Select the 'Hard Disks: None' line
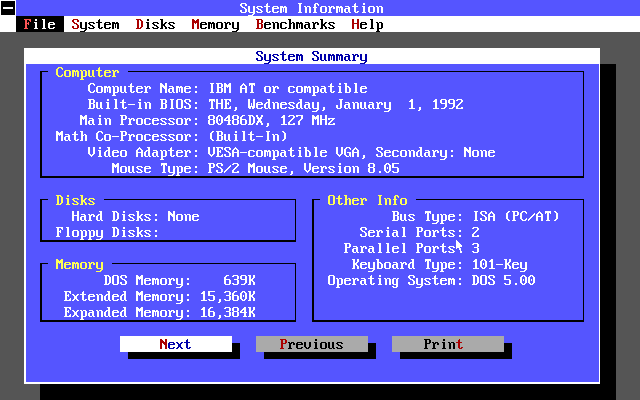 pos(135,216)
